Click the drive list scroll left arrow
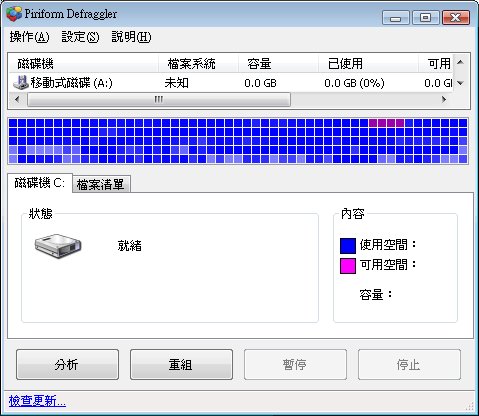The image size is (479, 416). 18,99
